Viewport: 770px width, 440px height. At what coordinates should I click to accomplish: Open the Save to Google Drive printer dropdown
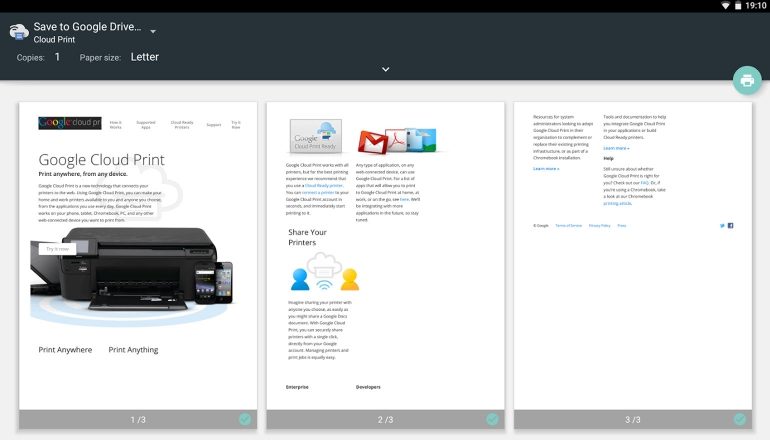(x=153, y=32)
